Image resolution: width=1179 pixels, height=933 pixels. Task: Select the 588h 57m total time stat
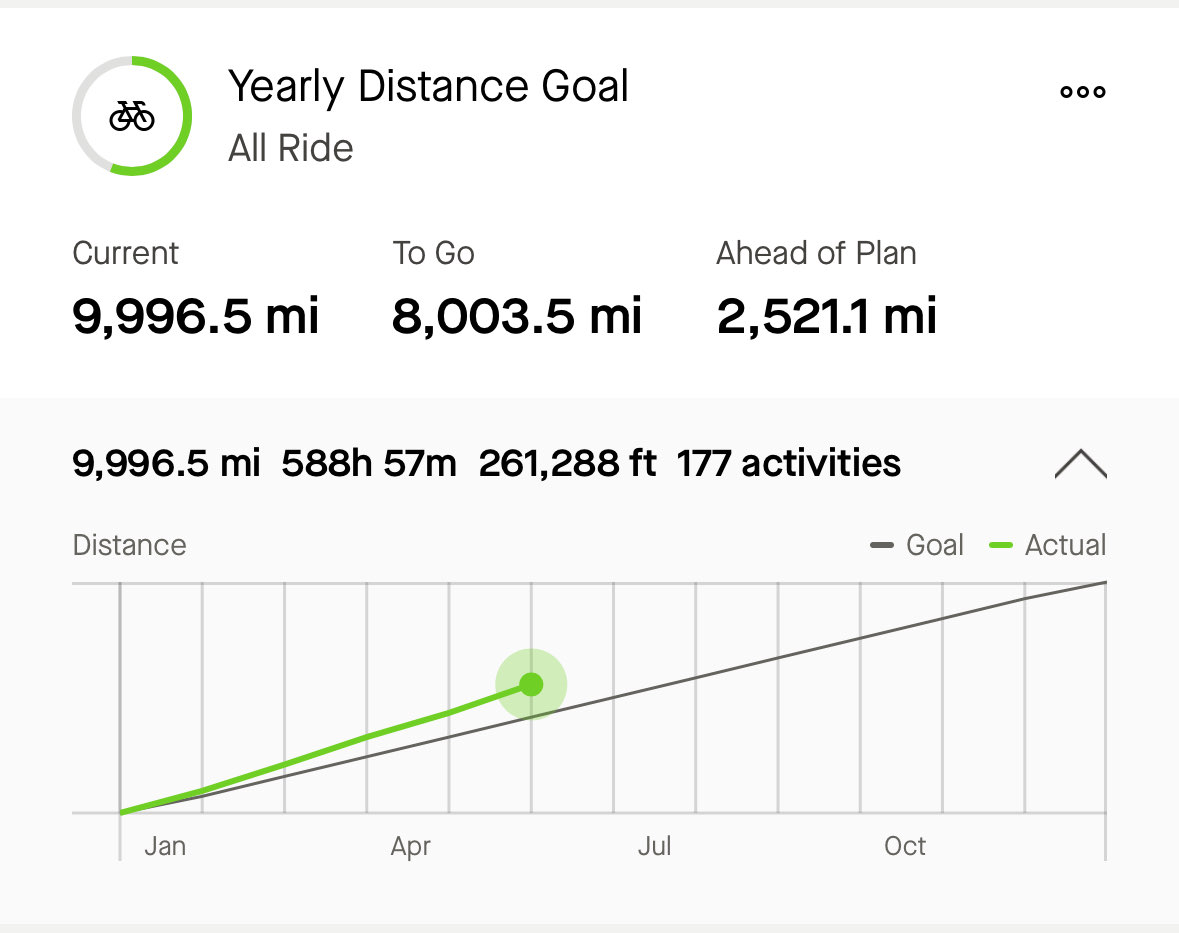click(369, 464)
